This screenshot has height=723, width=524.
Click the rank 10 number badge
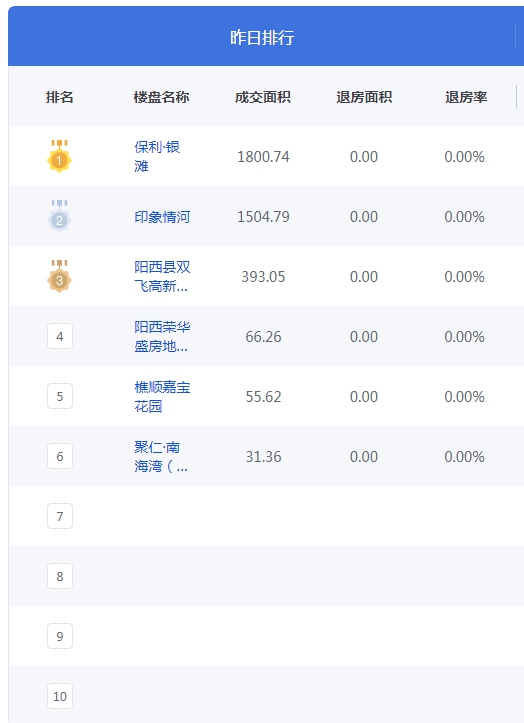[x=60, y=696]
